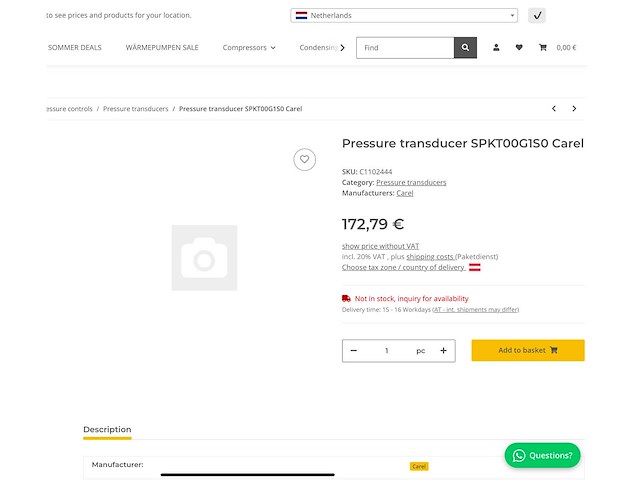Image resolution: width=640 pixels, height=480 pixels.
Task: Add product to wishlist heart
Action: (x=305, y=159)
